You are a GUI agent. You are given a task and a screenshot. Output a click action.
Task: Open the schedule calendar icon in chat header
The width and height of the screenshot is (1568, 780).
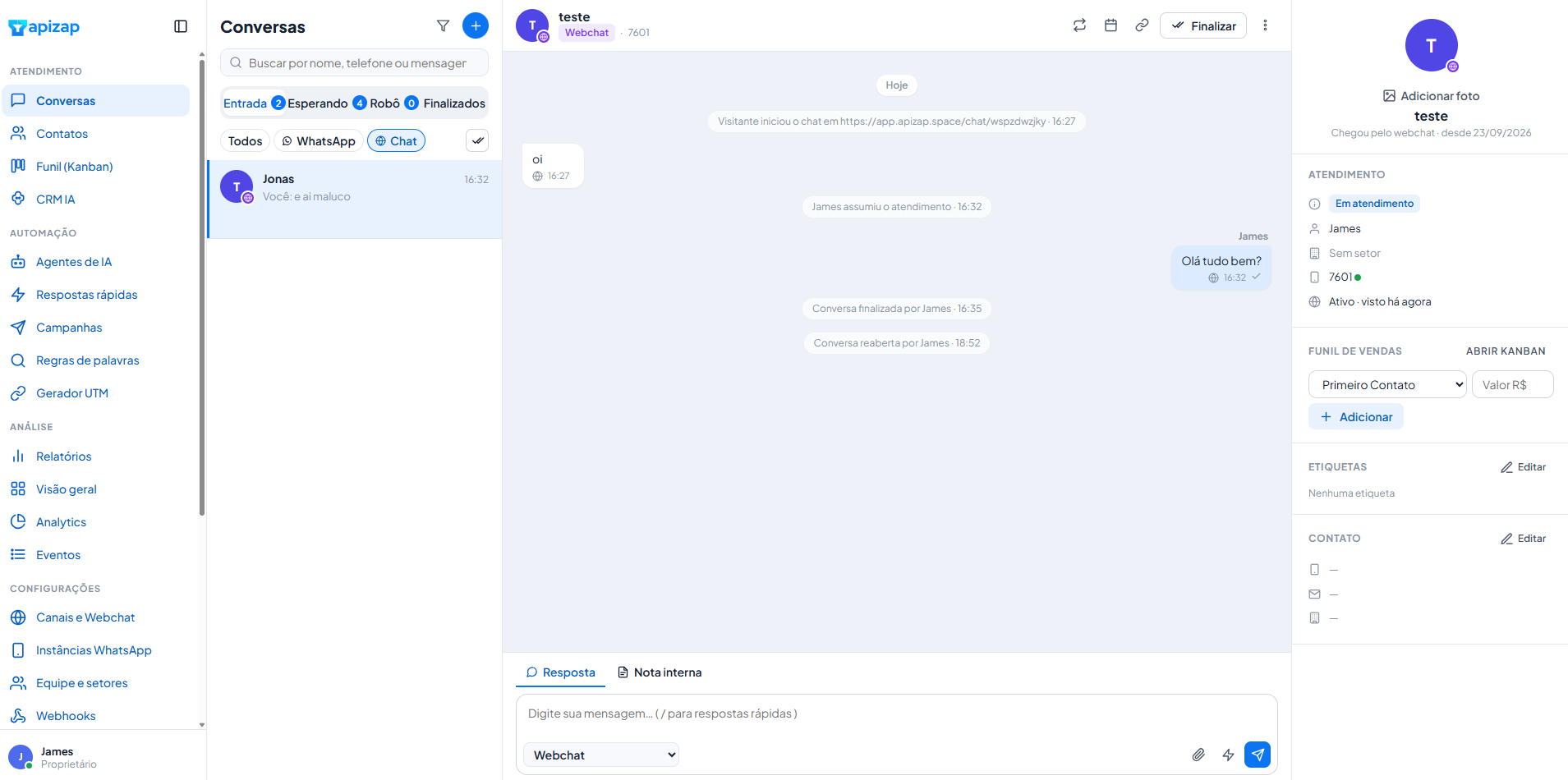coord(1110,25)
